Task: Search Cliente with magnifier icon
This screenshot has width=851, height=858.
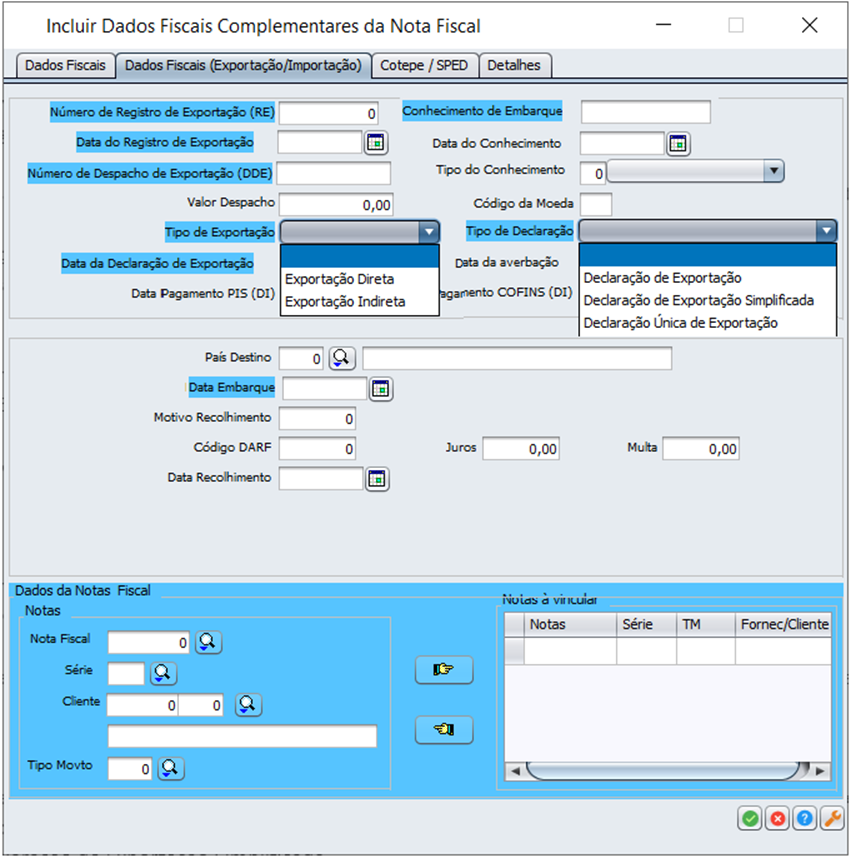Action: point(248,704)
